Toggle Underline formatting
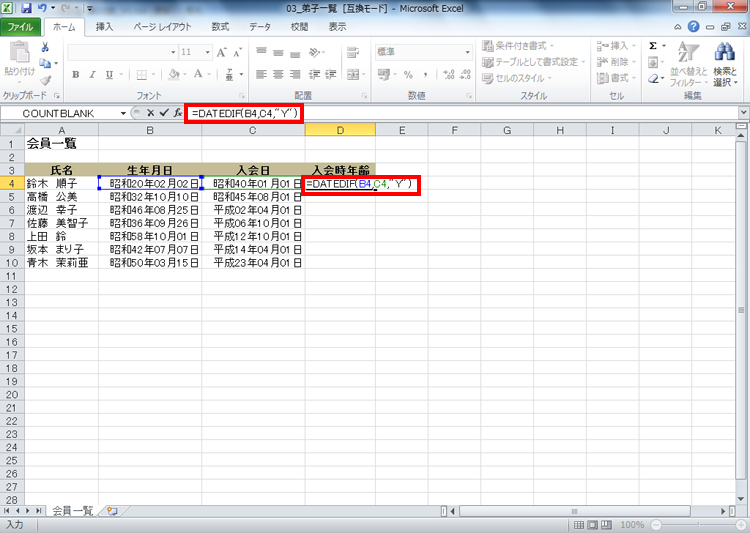Screen dimensions: 750x533 [x=110, y=75]
